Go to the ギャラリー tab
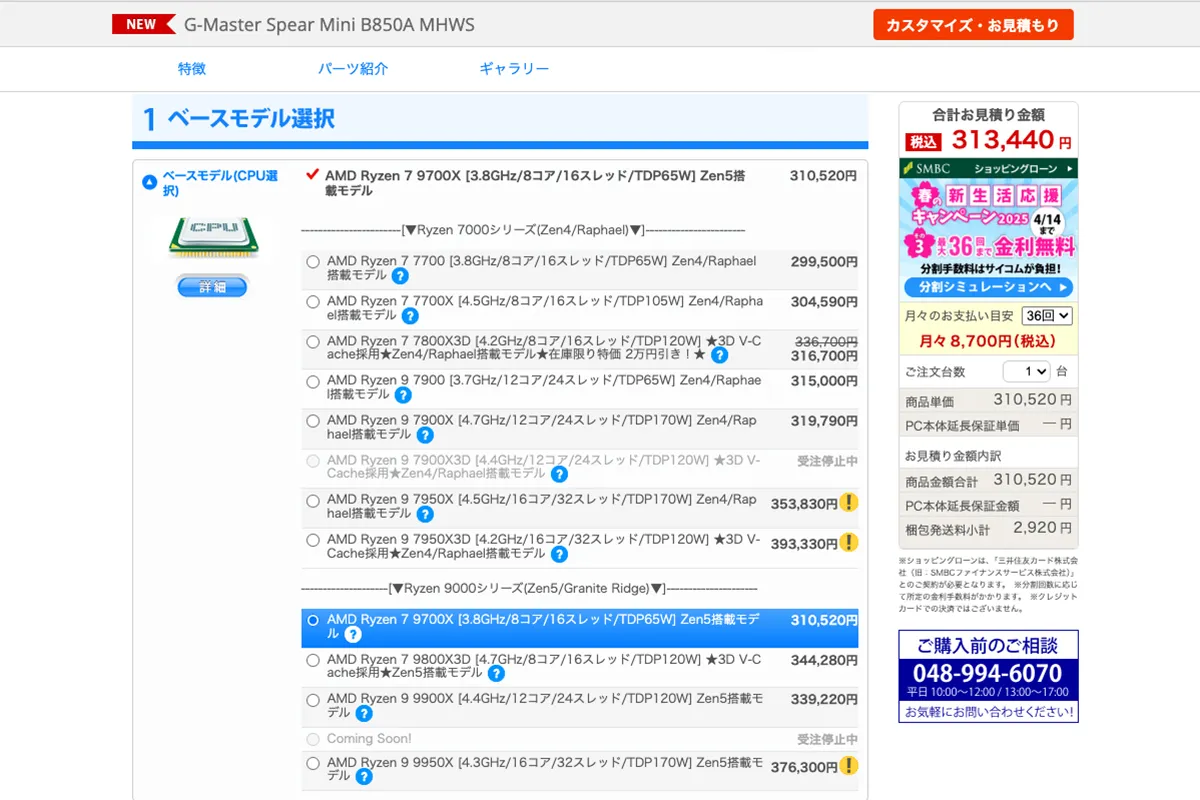 click(x=514, y=69)
